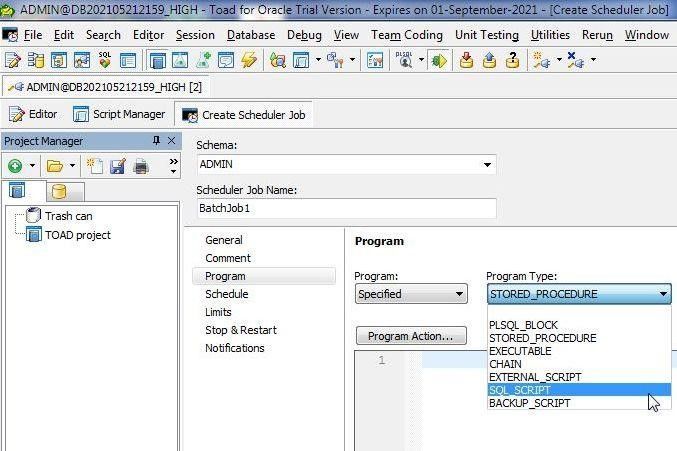This screenshot has width=677, height=451.
Task: Click the new connection plug icon
Action: (x=541, y=60)
